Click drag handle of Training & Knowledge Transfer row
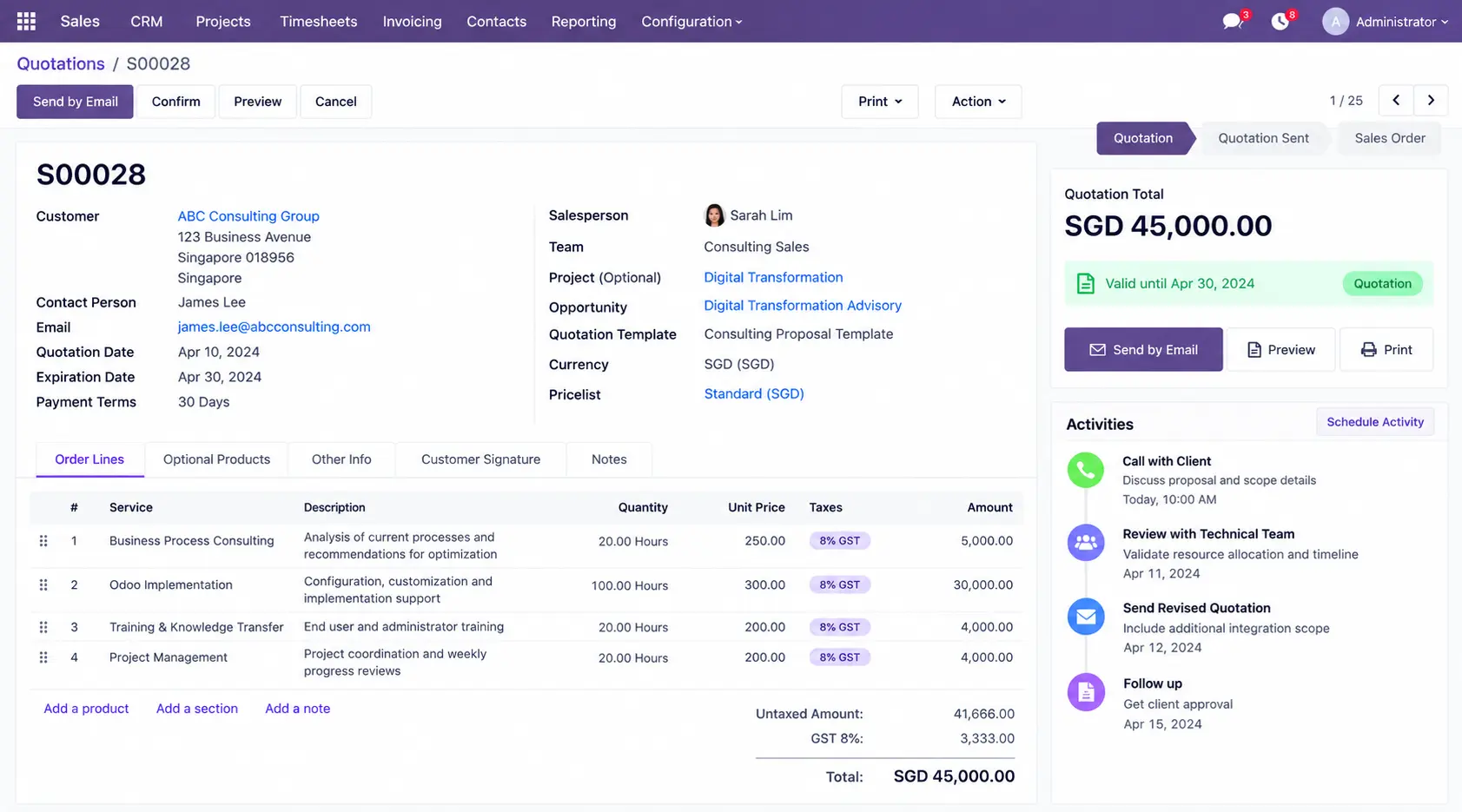The image size is (1462, 812). pyautogui.click(x=43, y=627)
